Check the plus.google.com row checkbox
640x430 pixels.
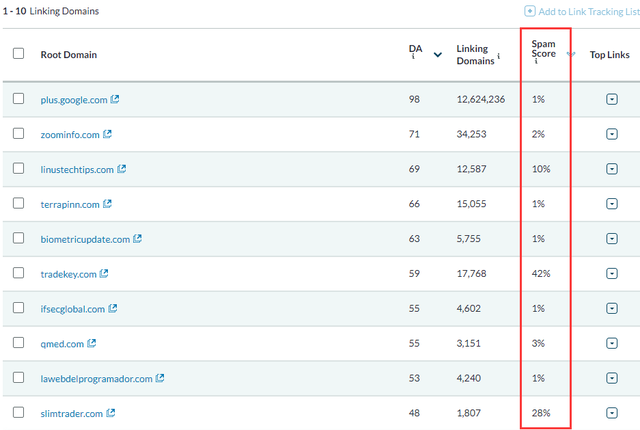click(18, 98)
